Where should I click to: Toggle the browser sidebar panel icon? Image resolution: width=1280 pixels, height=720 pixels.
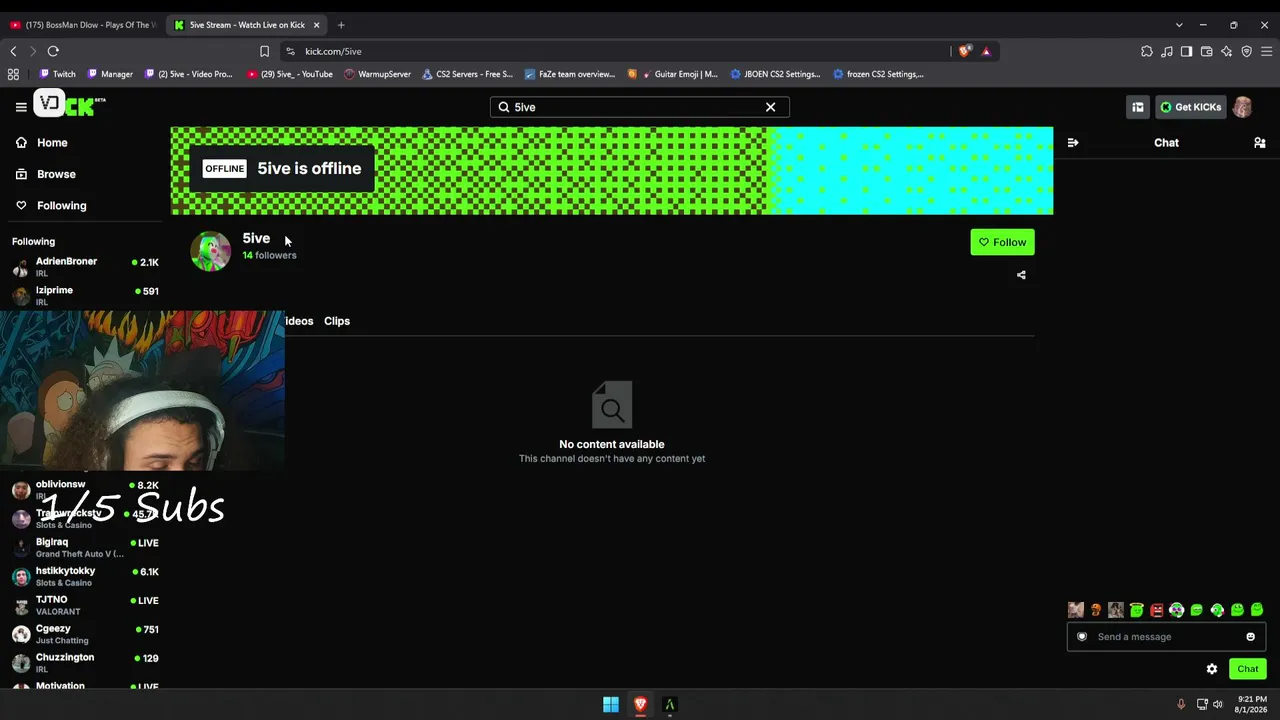[1186, 51]
